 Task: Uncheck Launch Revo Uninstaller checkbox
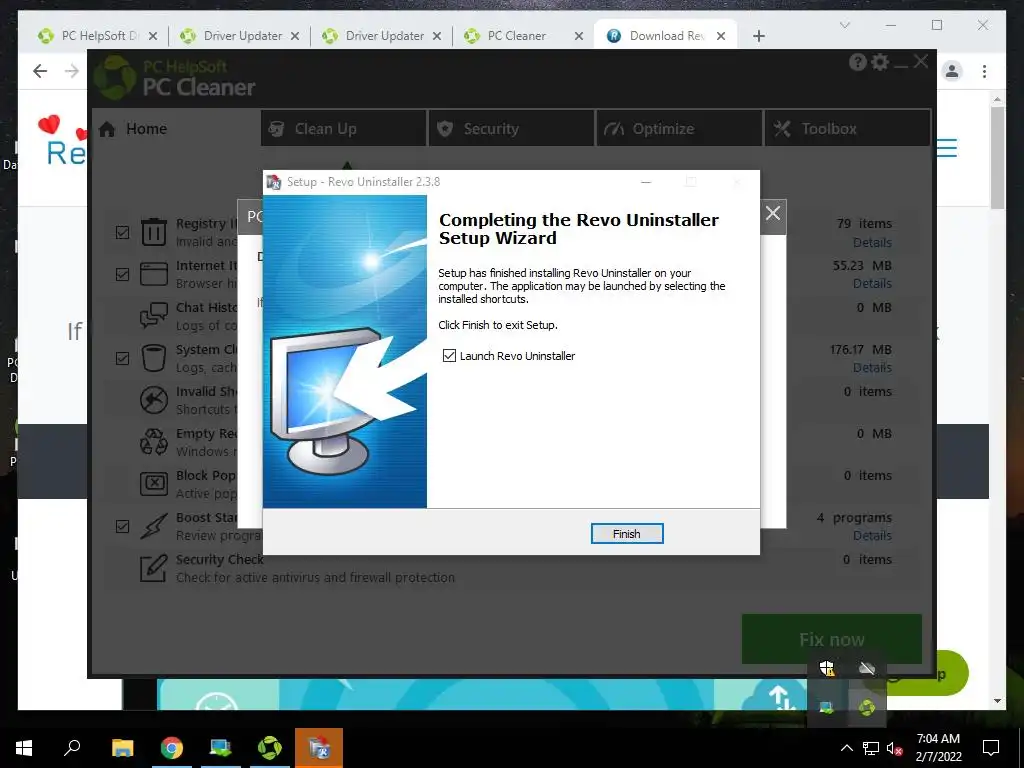[x=449, y=355]
